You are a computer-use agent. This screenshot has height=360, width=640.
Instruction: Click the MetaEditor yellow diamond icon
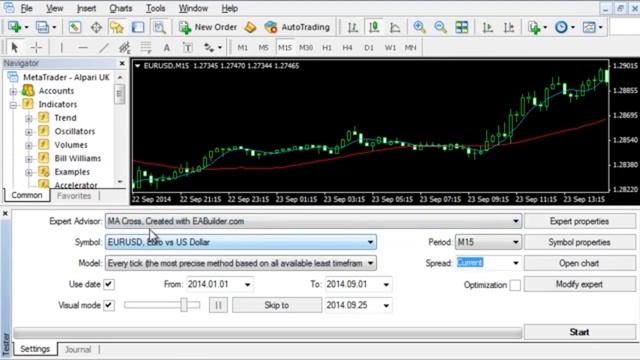pyautogui.click(x=250, y=27)
